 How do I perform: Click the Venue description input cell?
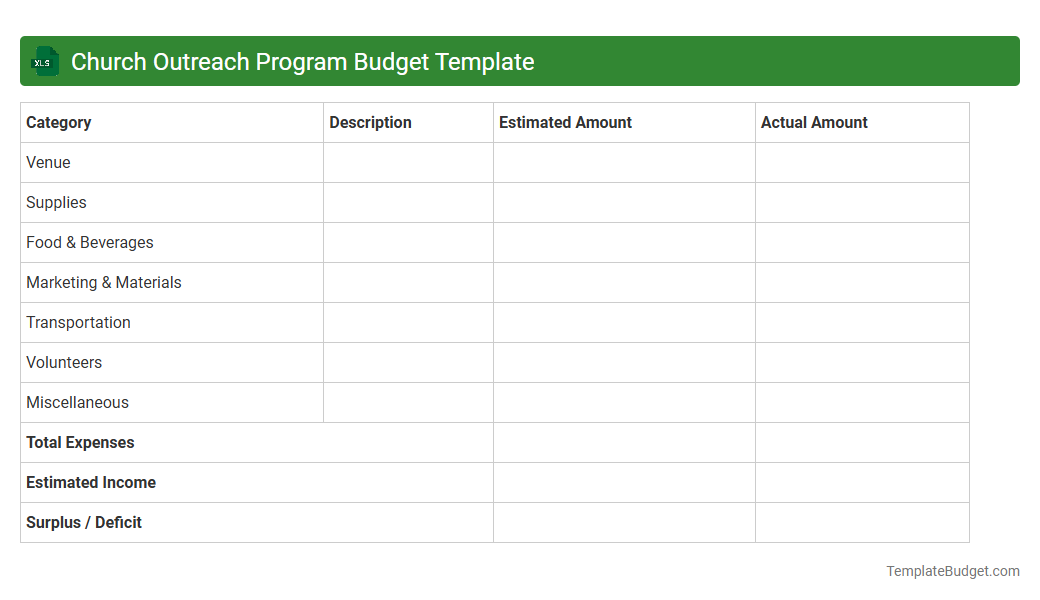pyautogui.click(x=408, y=162)
